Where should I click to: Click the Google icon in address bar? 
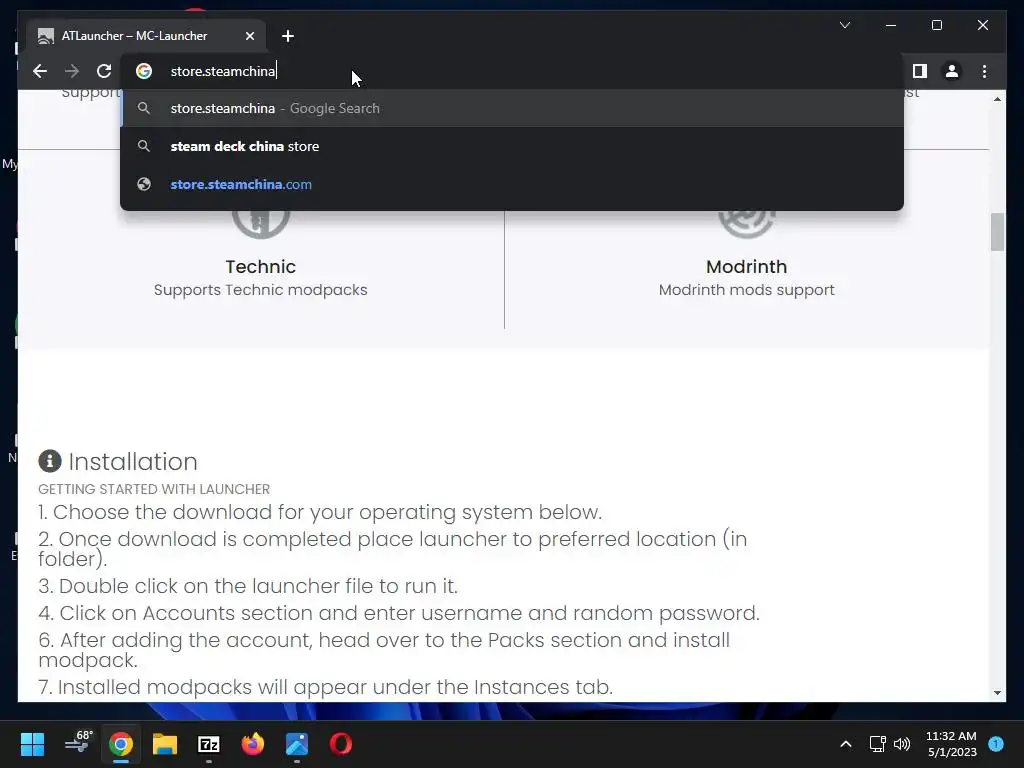pos(144,71)
